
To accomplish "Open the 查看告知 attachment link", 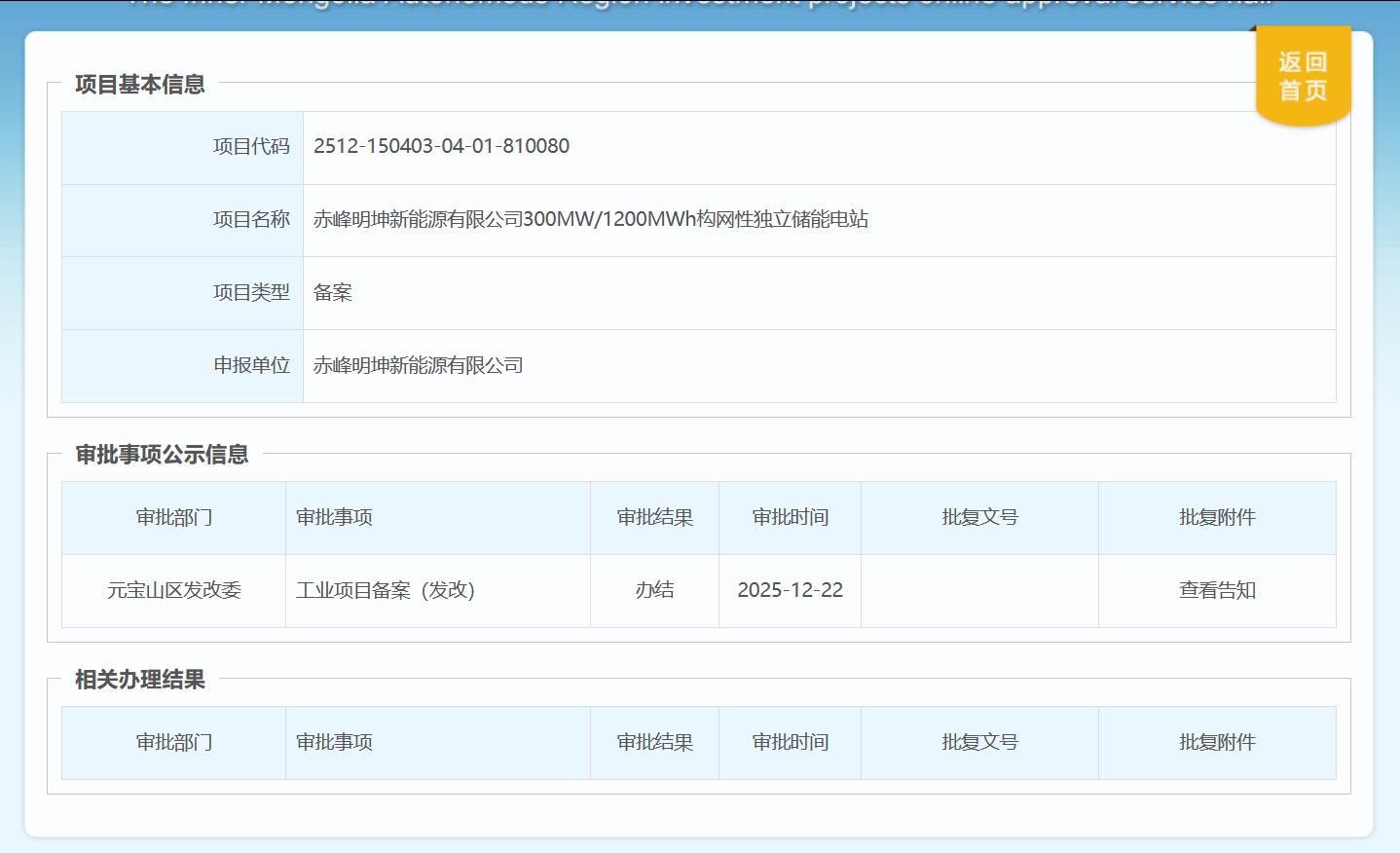I will click(x=1217, y=590).
